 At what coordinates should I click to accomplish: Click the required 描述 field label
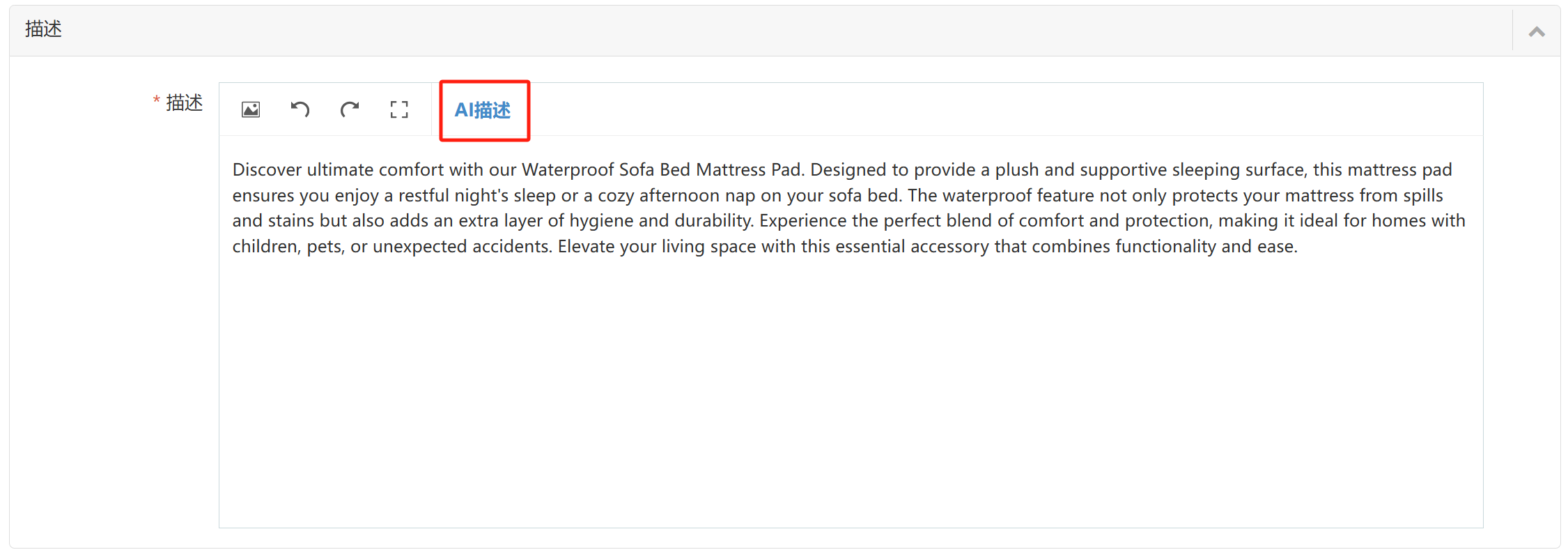(184, 102)
